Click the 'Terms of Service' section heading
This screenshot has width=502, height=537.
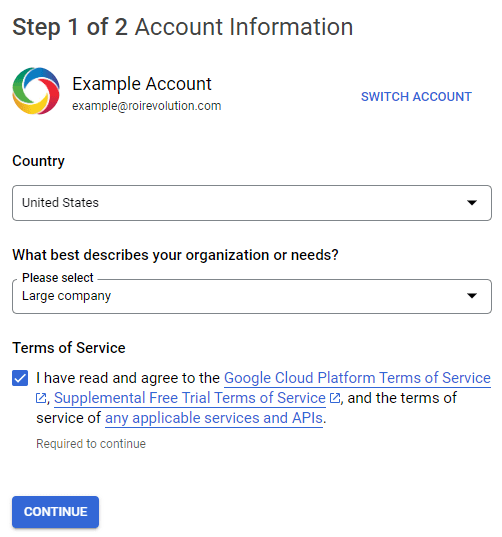(69, 348)
